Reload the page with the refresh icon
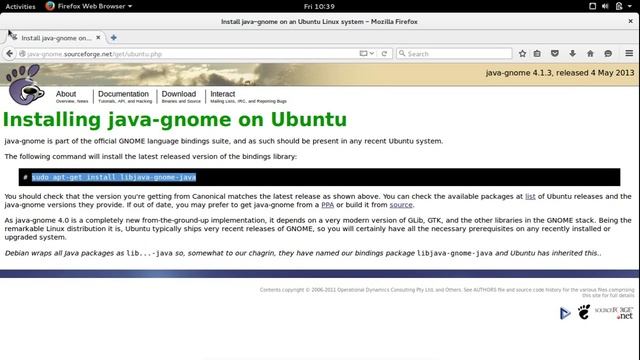The width and height of the screenshot is (640, 360). 384,53
